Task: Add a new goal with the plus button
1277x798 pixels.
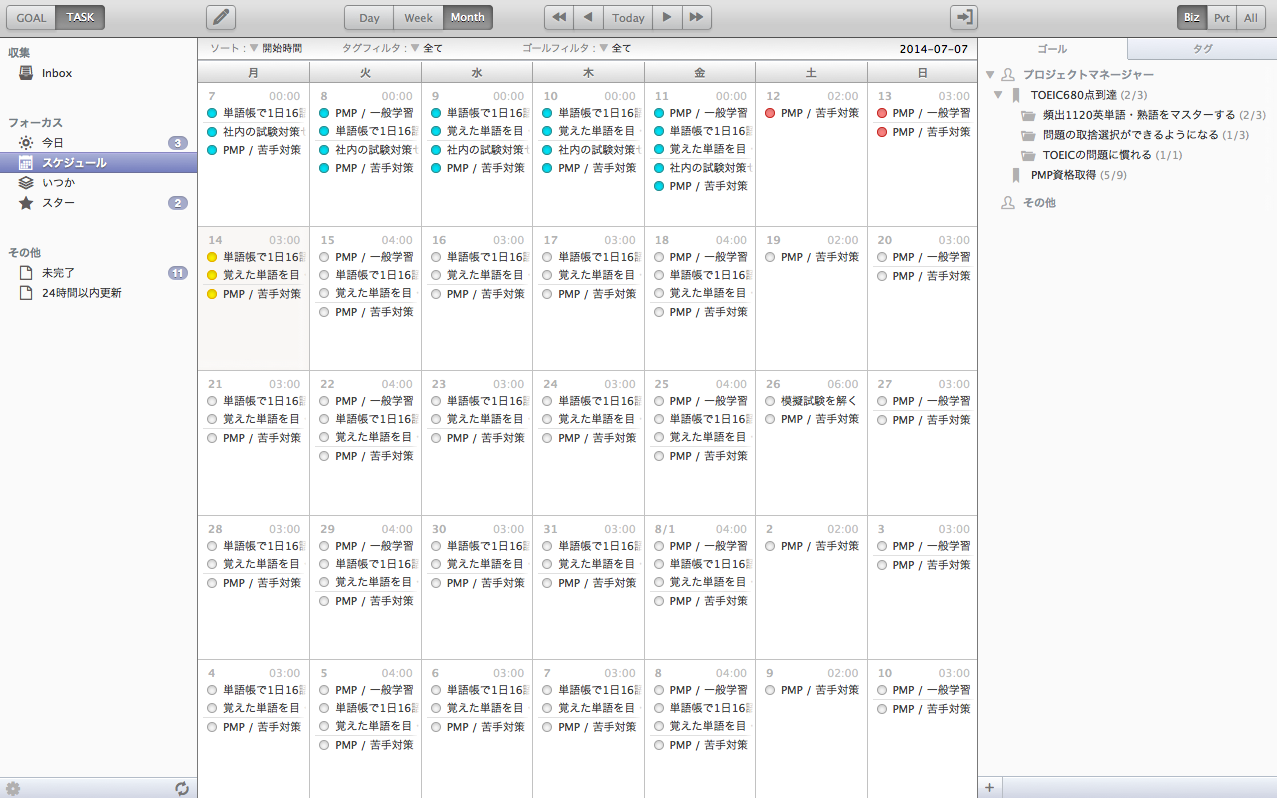Action: coord(990,788)
